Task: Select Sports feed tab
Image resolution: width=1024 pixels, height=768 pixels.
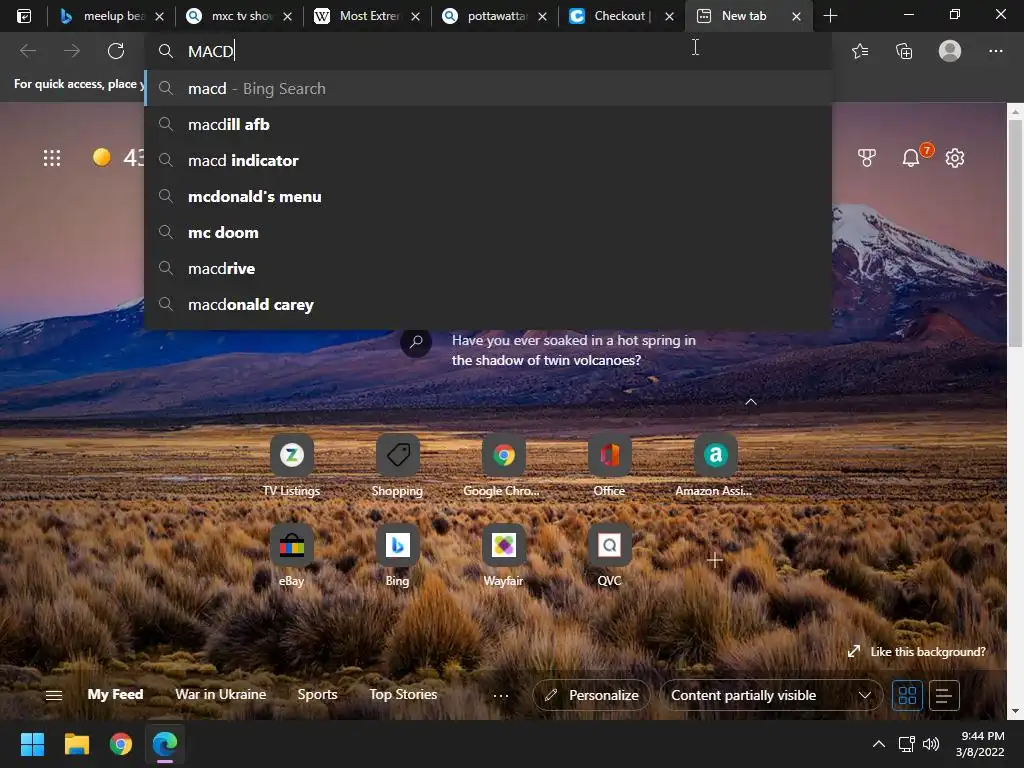Action: (317, 694)
